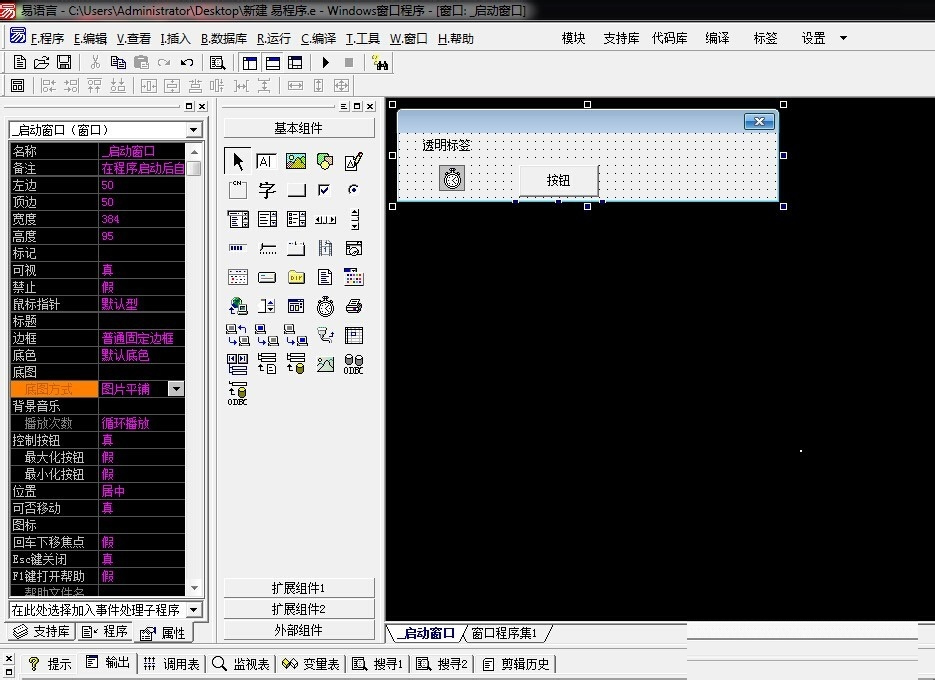Viewport: 935px width, 680px height.
Task: Select the radio button component in palette
Action: (x=354, y=190)
